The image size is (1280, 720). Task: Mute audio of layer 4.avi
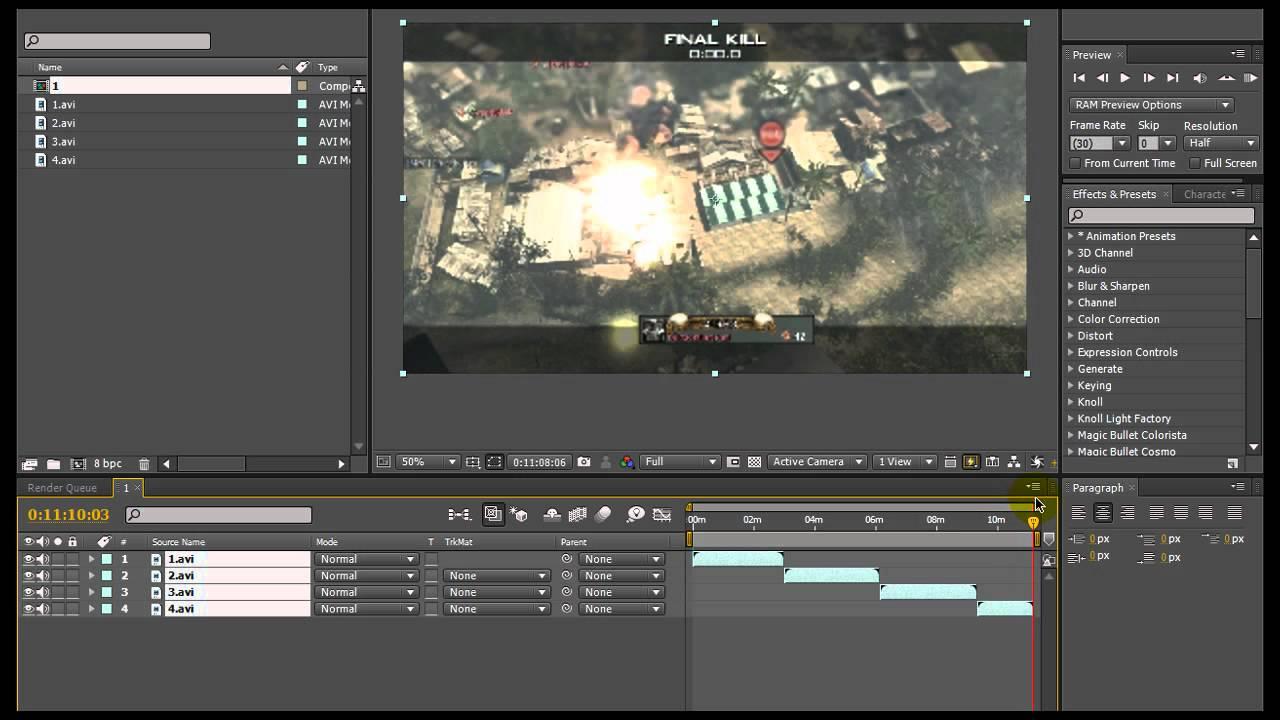click(42, 609)
